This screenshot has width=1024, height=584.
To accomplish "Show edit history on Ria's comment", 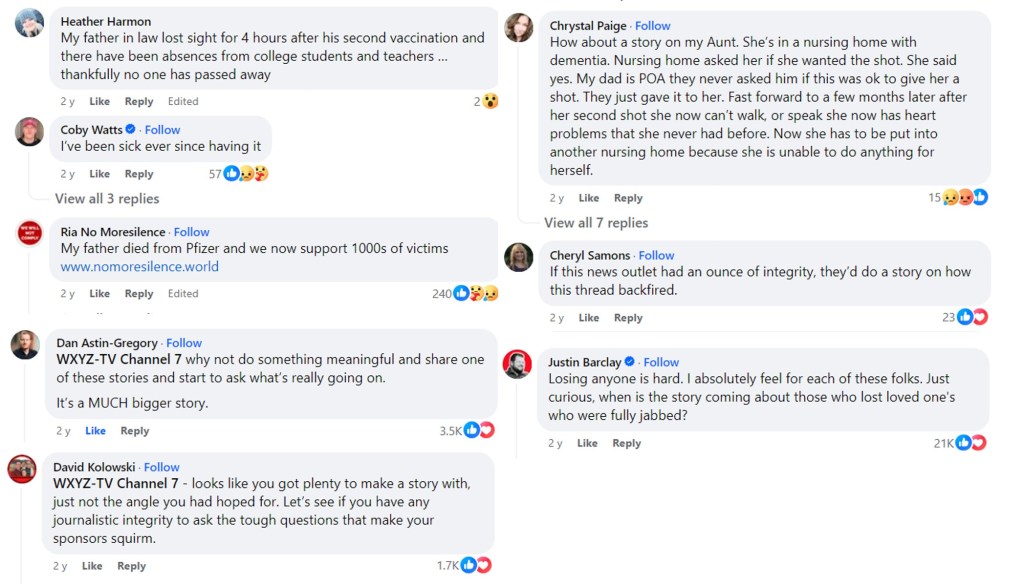I will [183, 294].
